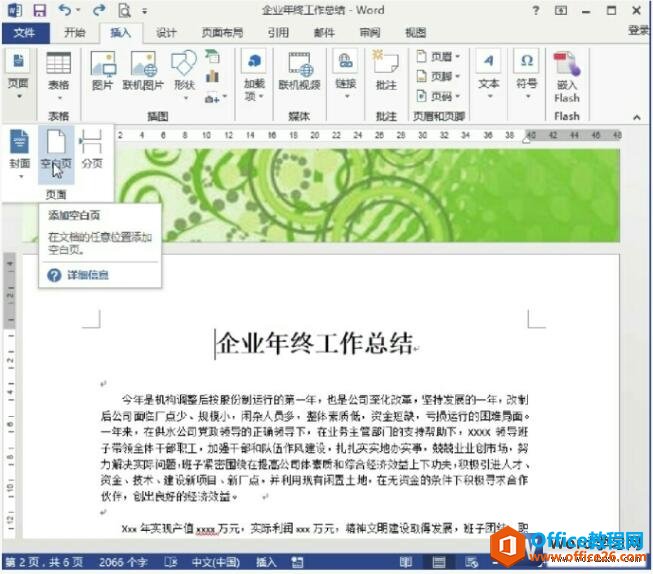The image size is (653, 574).
Task: Click the chart insert icon
Action: click(x=212, y=76)
